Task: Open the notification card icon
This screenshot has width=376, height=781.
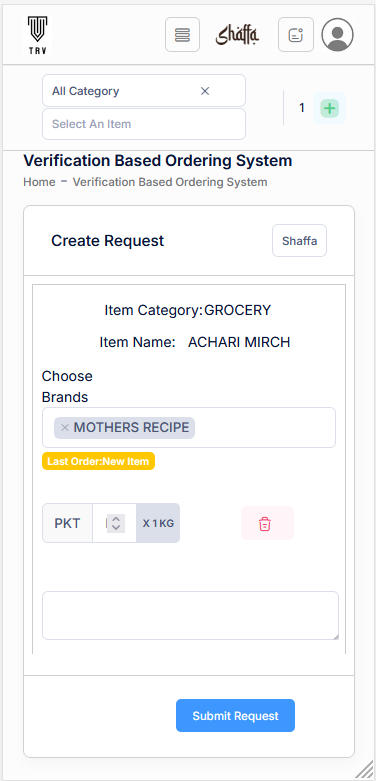Action: (x=296, y=35)
